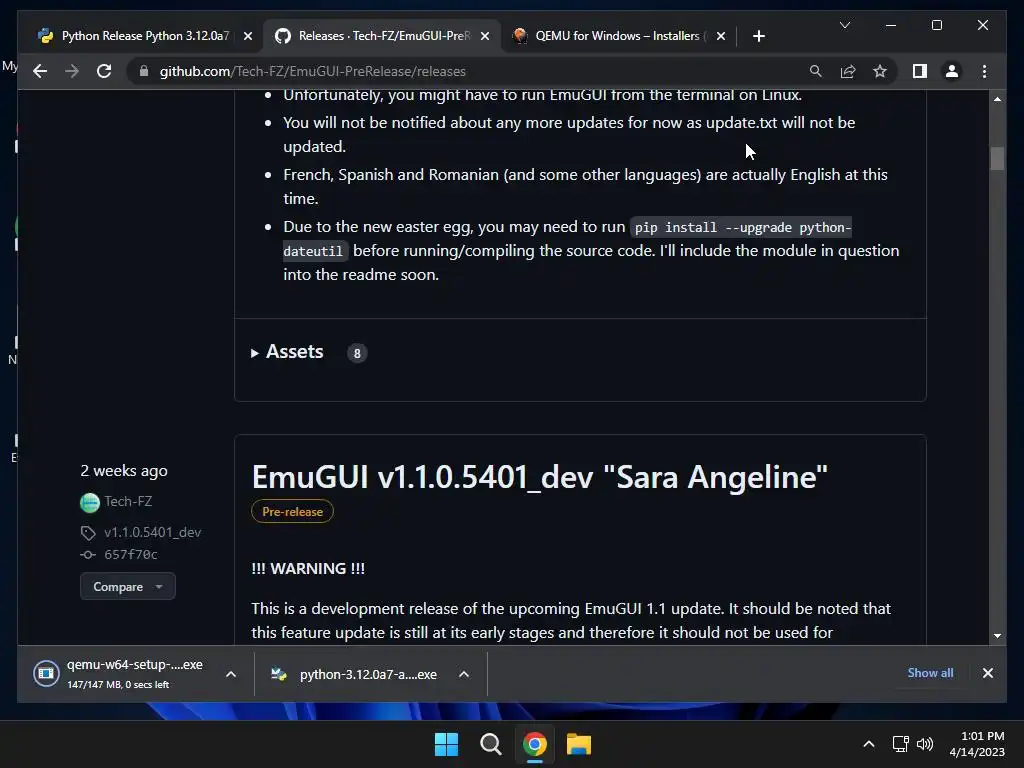Open the EmuGUI v1.1.0.5401_dev release title
Image resolution: width=1024 pixels, height=768 pixels.
pos(539,477)
